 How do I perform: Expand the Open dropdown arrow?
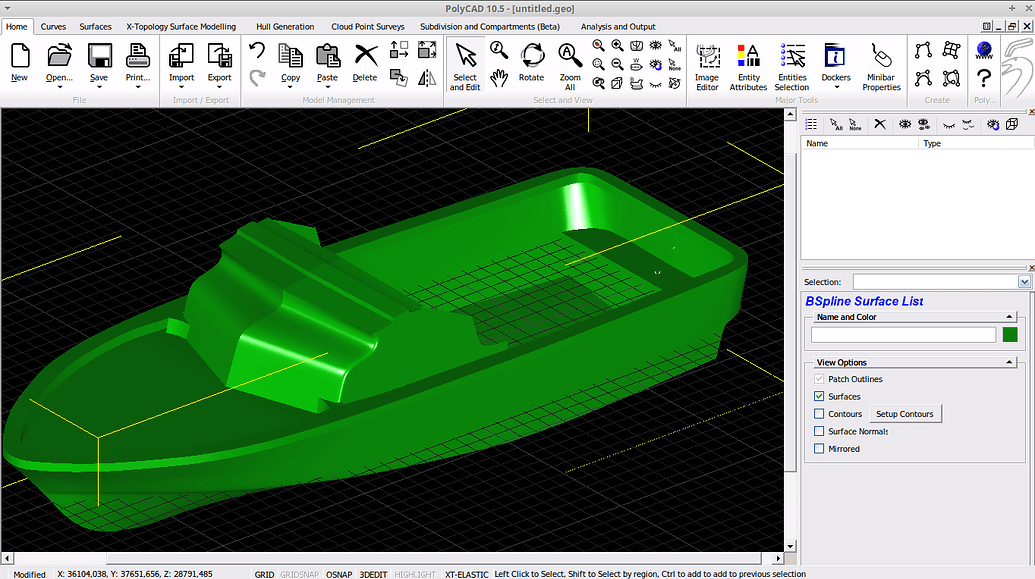59,86
